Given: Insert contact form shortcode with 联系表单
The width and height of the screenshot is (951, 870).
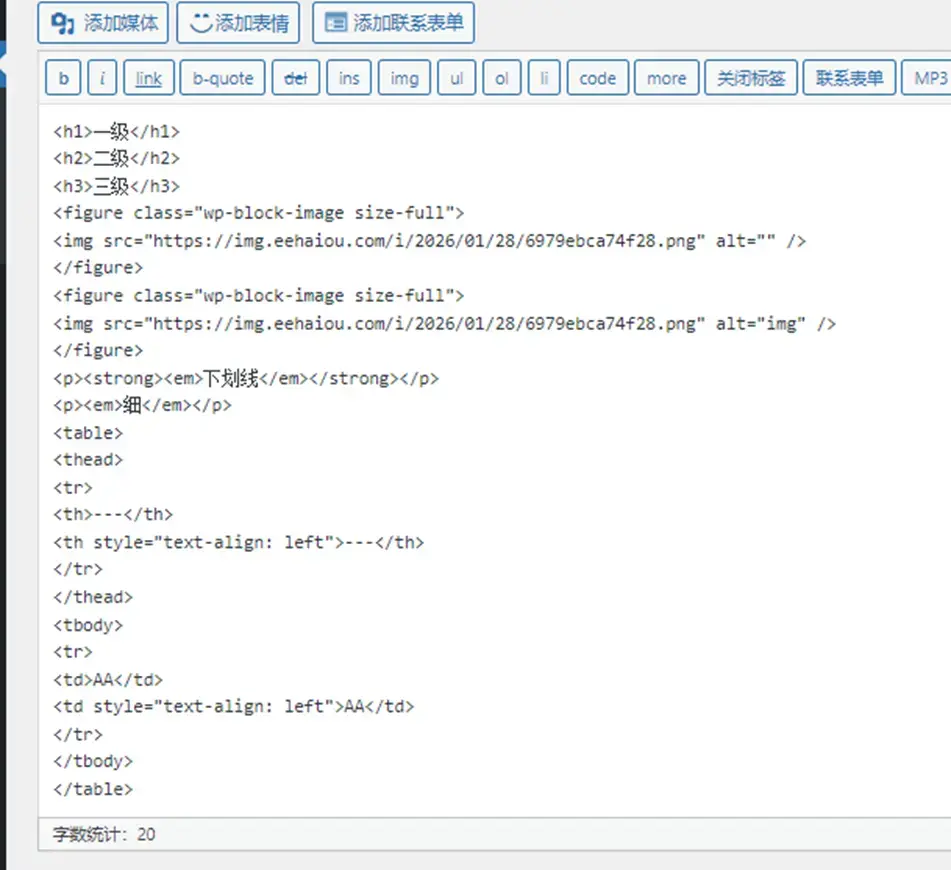Looking at the screenshot, I should (848, 78).
